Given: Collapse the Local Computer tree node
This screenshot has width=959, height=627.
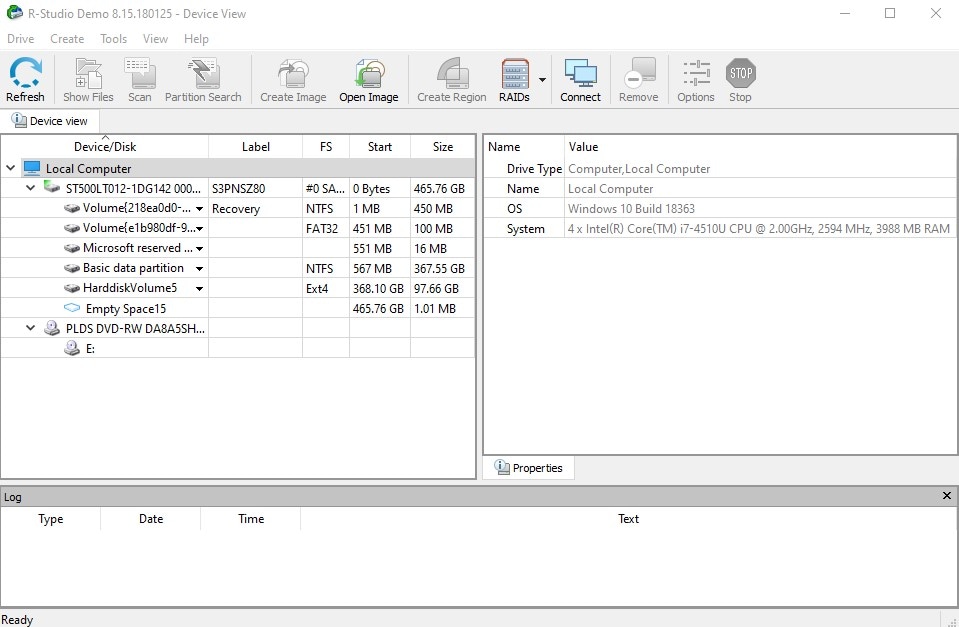Looking at the screenshot, I should [10, 168].
